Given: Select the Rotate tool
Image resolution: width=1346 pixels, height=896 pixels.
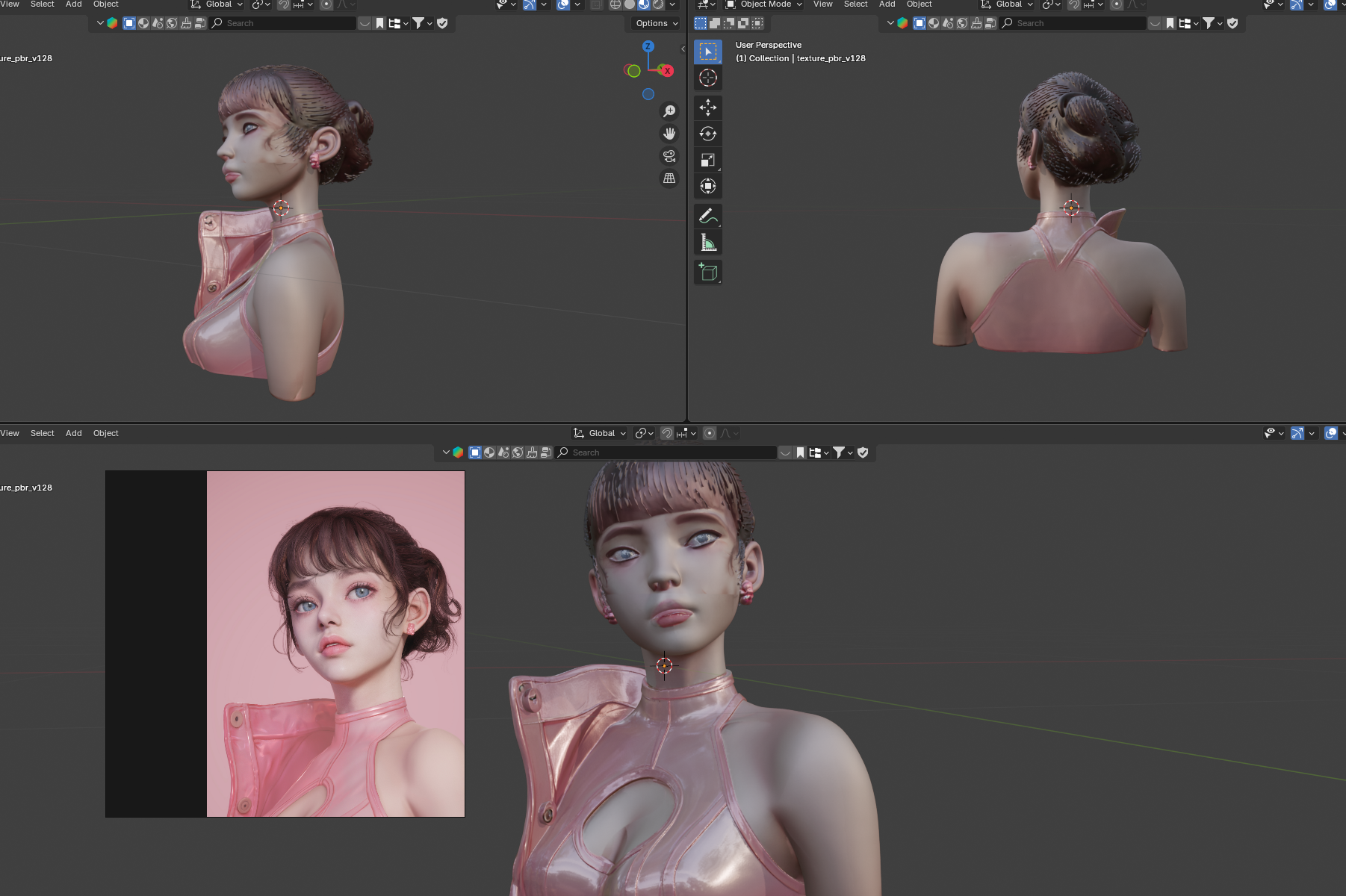Looking at the screenshot, I should coord(707,134).
